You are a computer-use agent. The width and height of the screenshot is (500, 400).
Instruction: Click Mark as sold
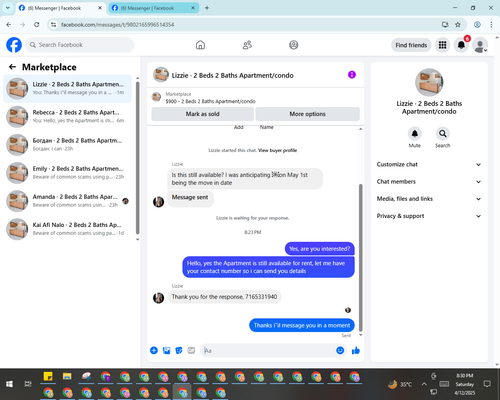point(202,114)
